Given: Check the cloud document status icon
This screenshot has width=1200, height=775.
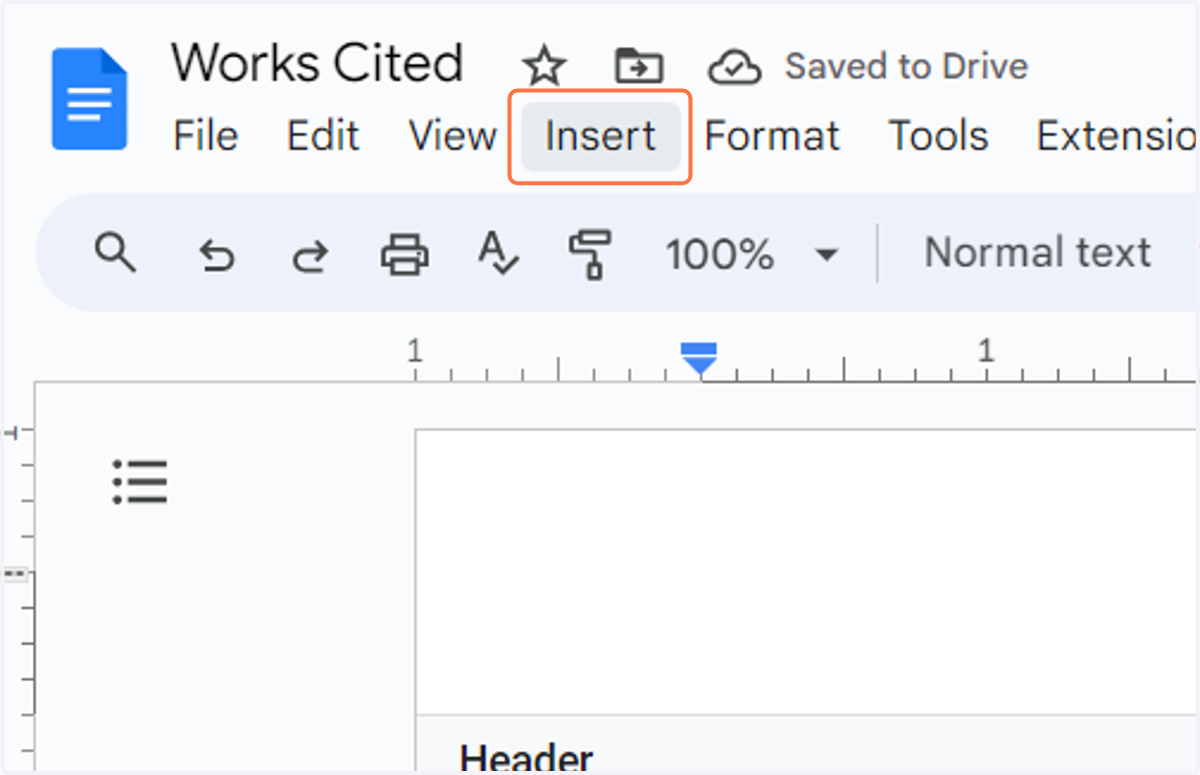Looking at the screenshot, I should pos(735,68).
